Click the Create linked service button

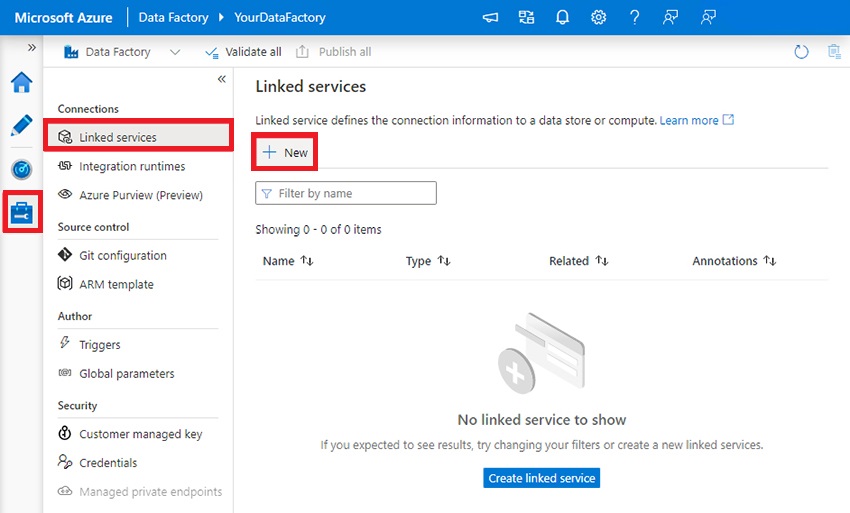(x=541, y=478)
